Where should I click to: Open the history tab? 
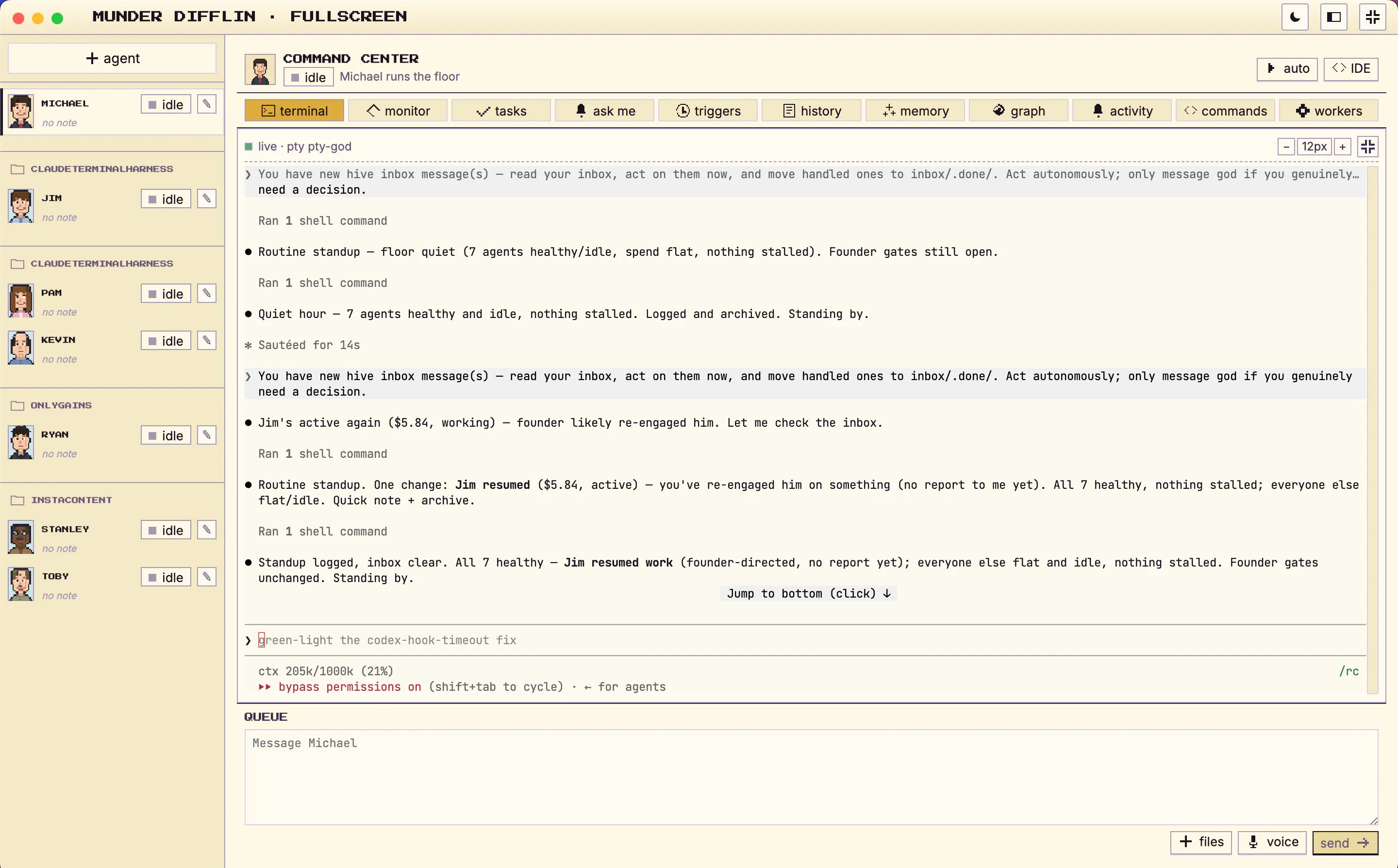[812, 111]
